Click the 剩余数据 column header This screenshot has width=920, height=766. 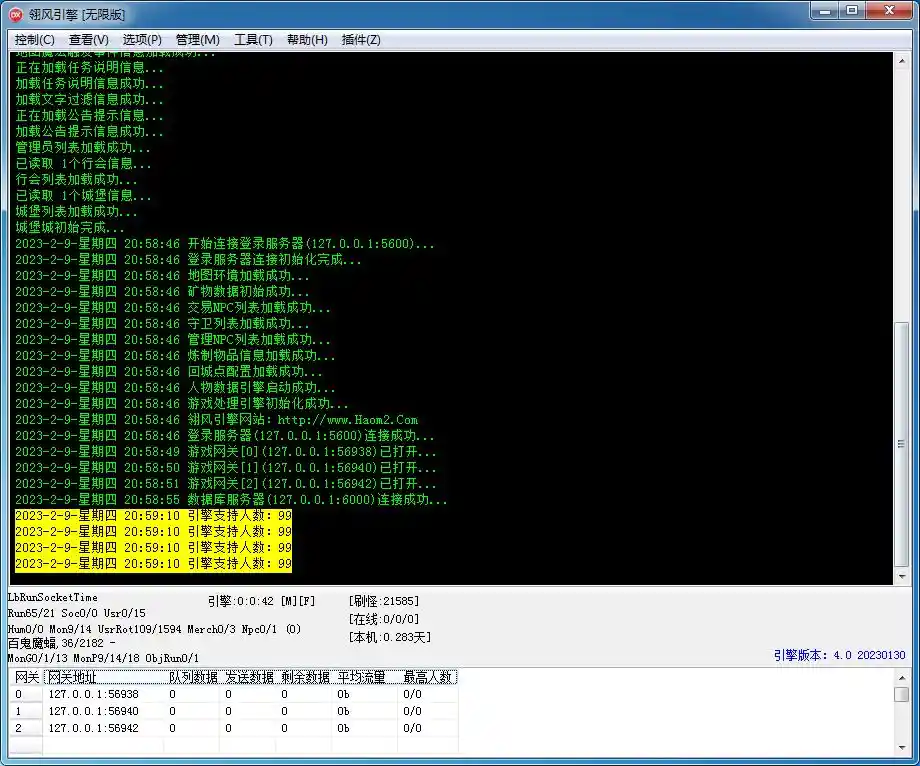click(305, 677)
